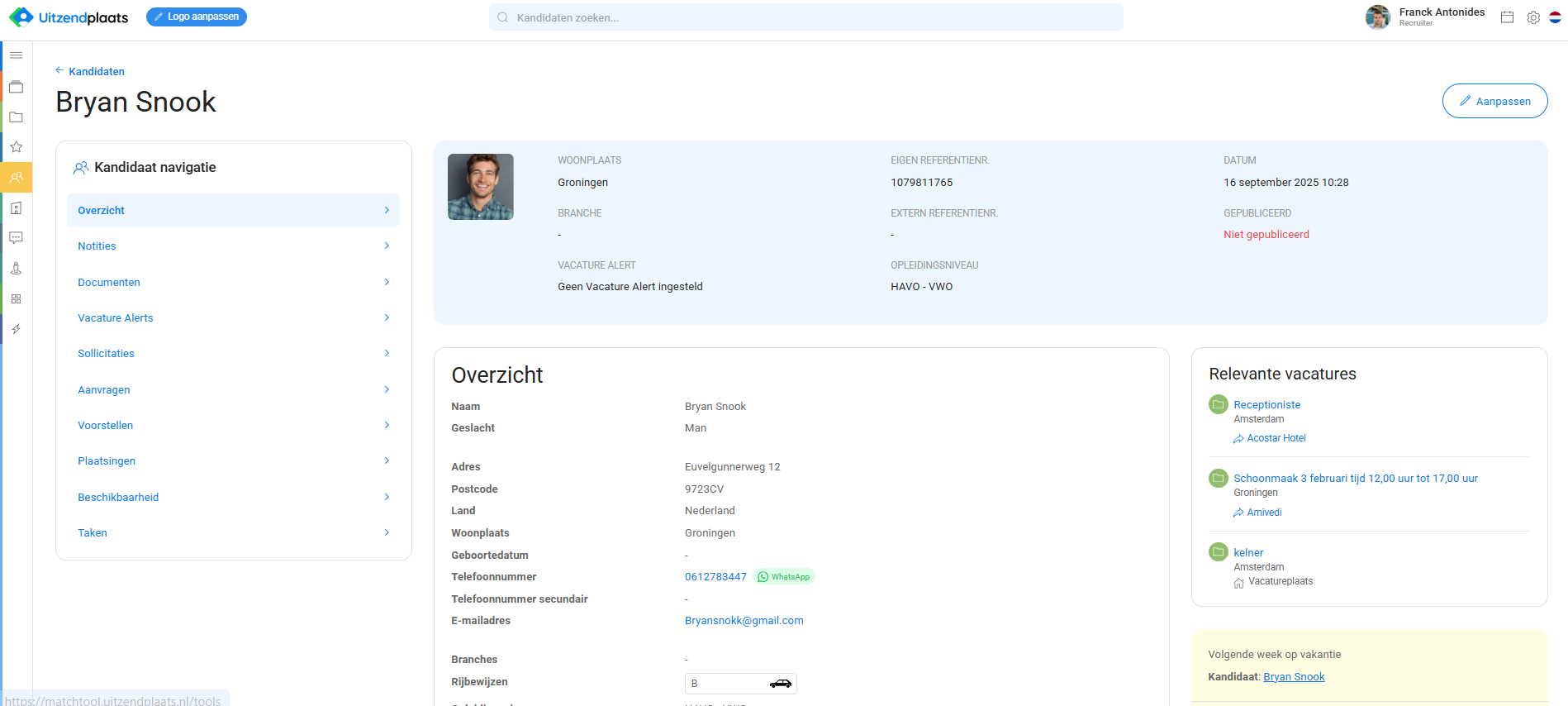Open settings via the gear icon
Viewport: 1568px width, 706px height.
tap(1533, 17)
